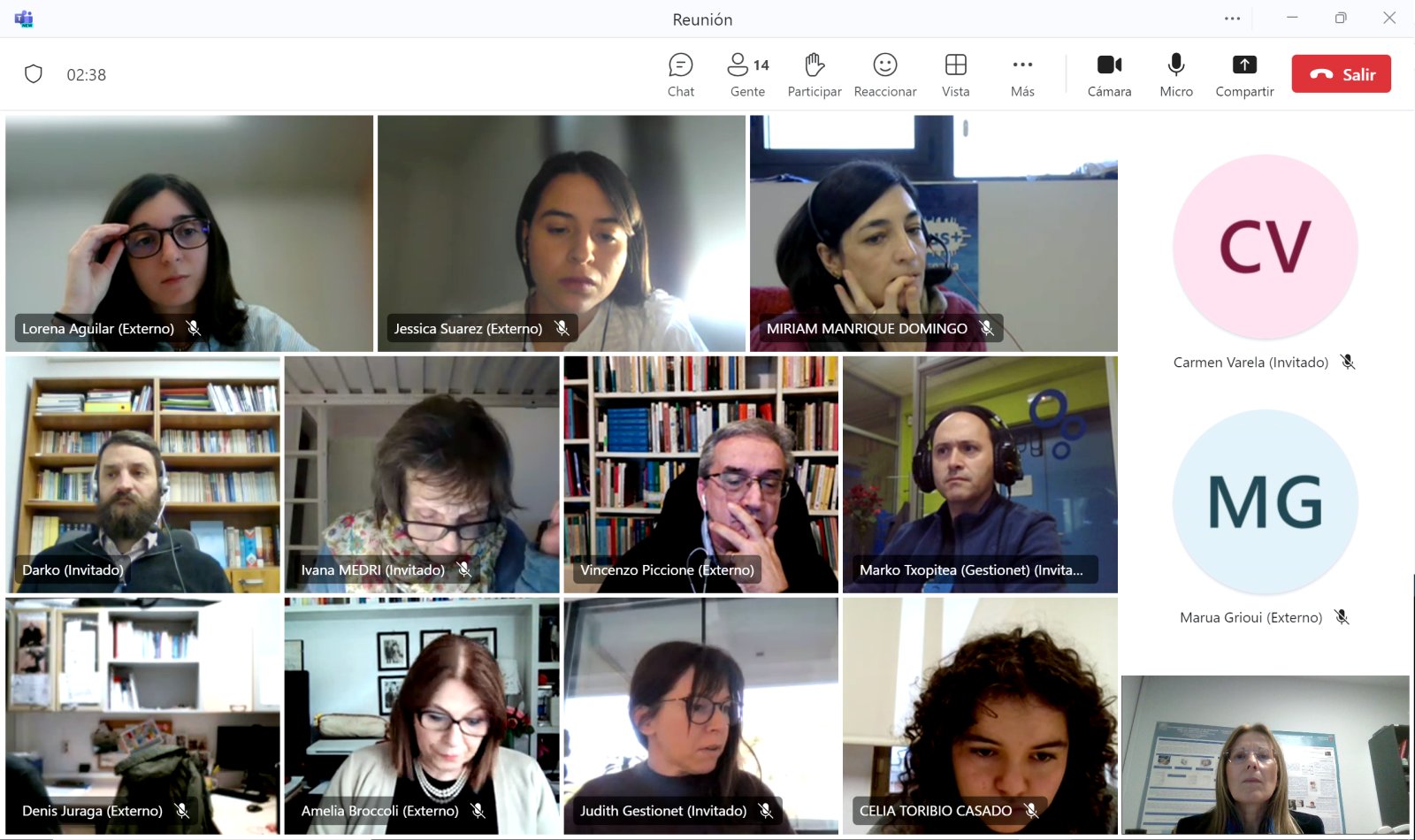
Task: Select Ivana MEDRI's video tile
Action: [x=422, y=475]
